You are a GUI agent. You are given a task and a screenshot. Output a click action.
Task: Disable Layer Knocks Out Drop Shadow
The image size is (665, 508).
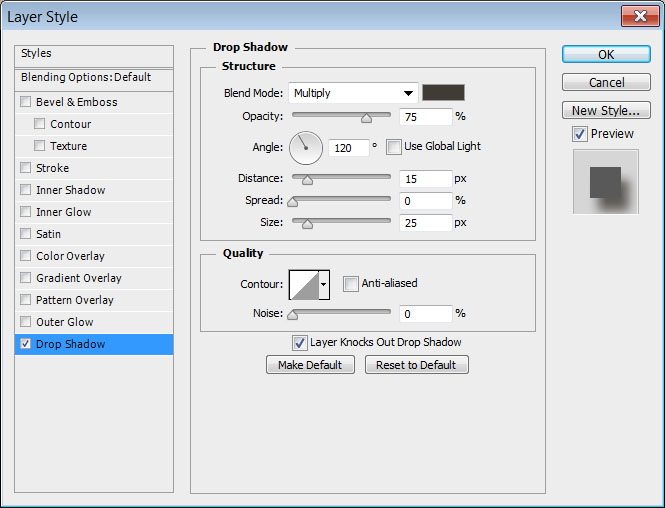click(x=299, y=342)
